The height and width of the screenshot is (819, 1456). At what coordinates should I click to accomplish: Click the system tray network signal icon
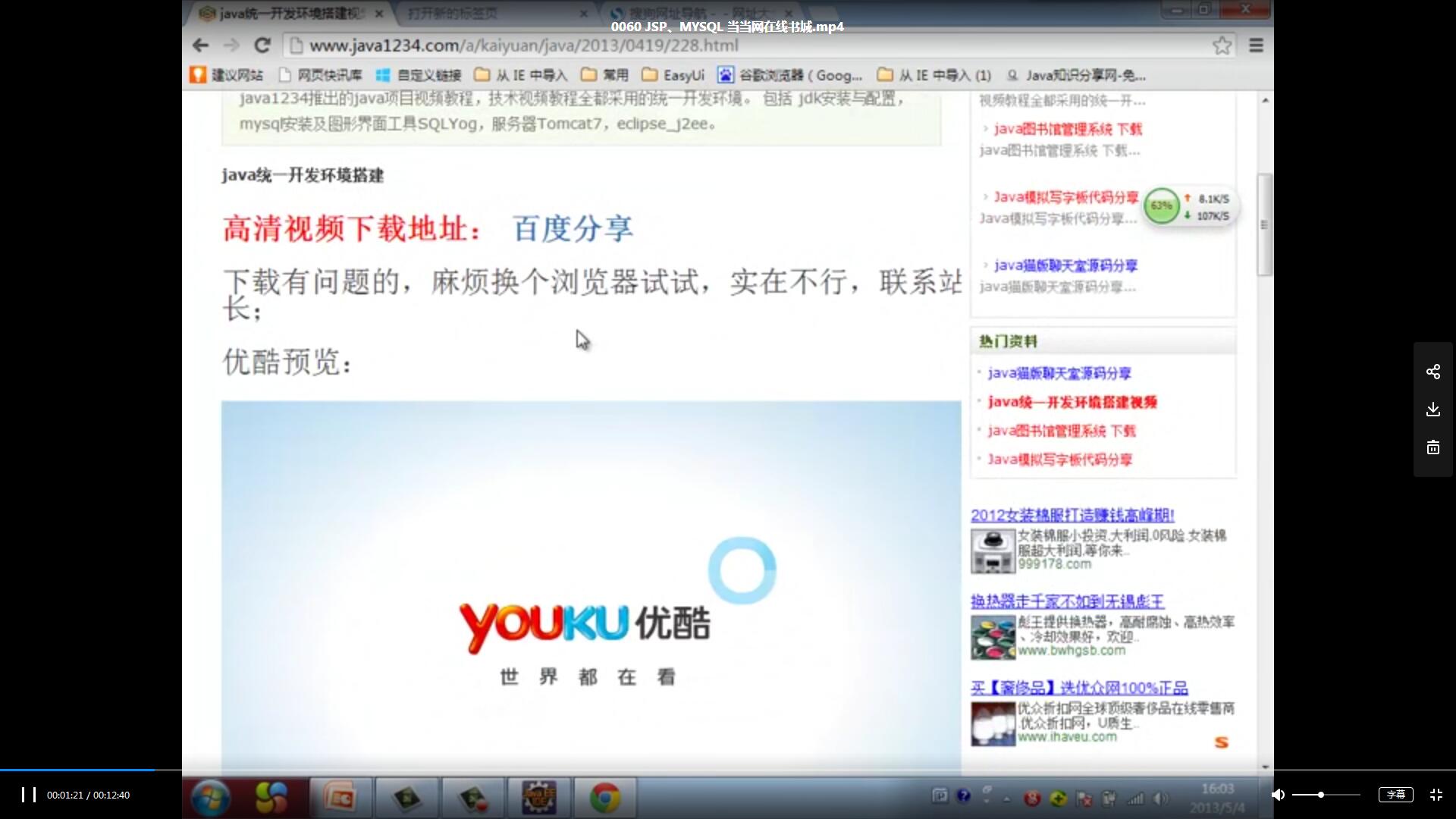[1135, 798]
